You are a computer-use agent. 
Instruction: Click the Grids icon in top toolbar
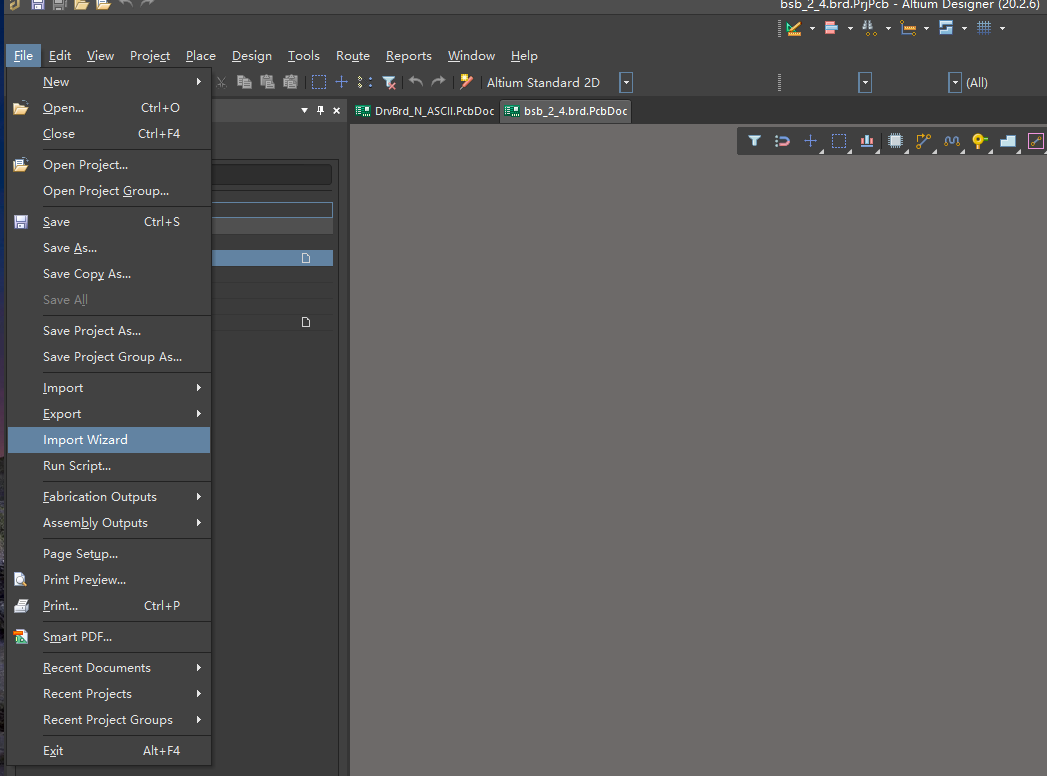(x=984, y=28)
